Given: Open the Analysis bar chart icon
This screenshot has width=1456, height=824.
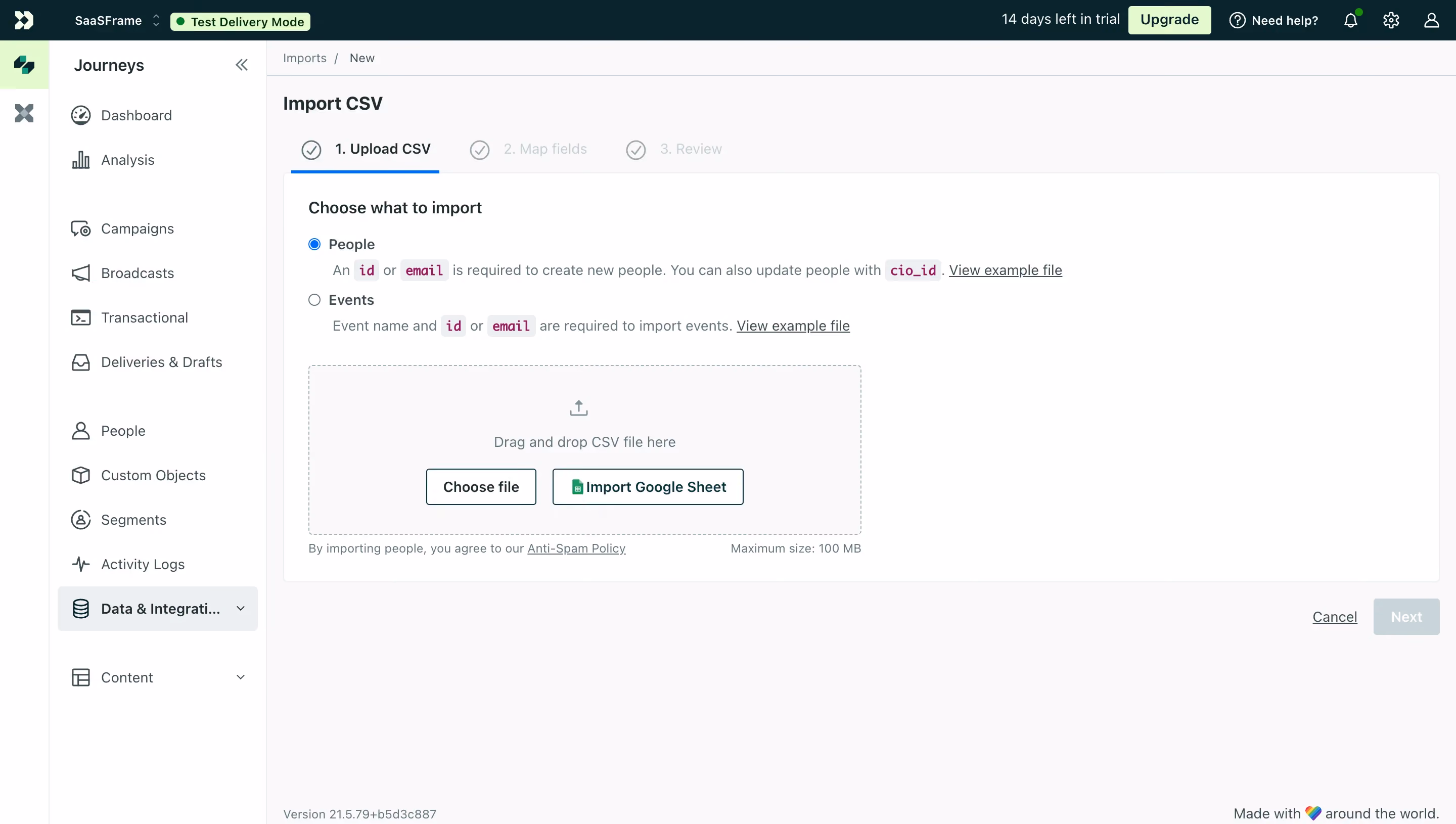Looking at the screenshot, I should [81, 160].
